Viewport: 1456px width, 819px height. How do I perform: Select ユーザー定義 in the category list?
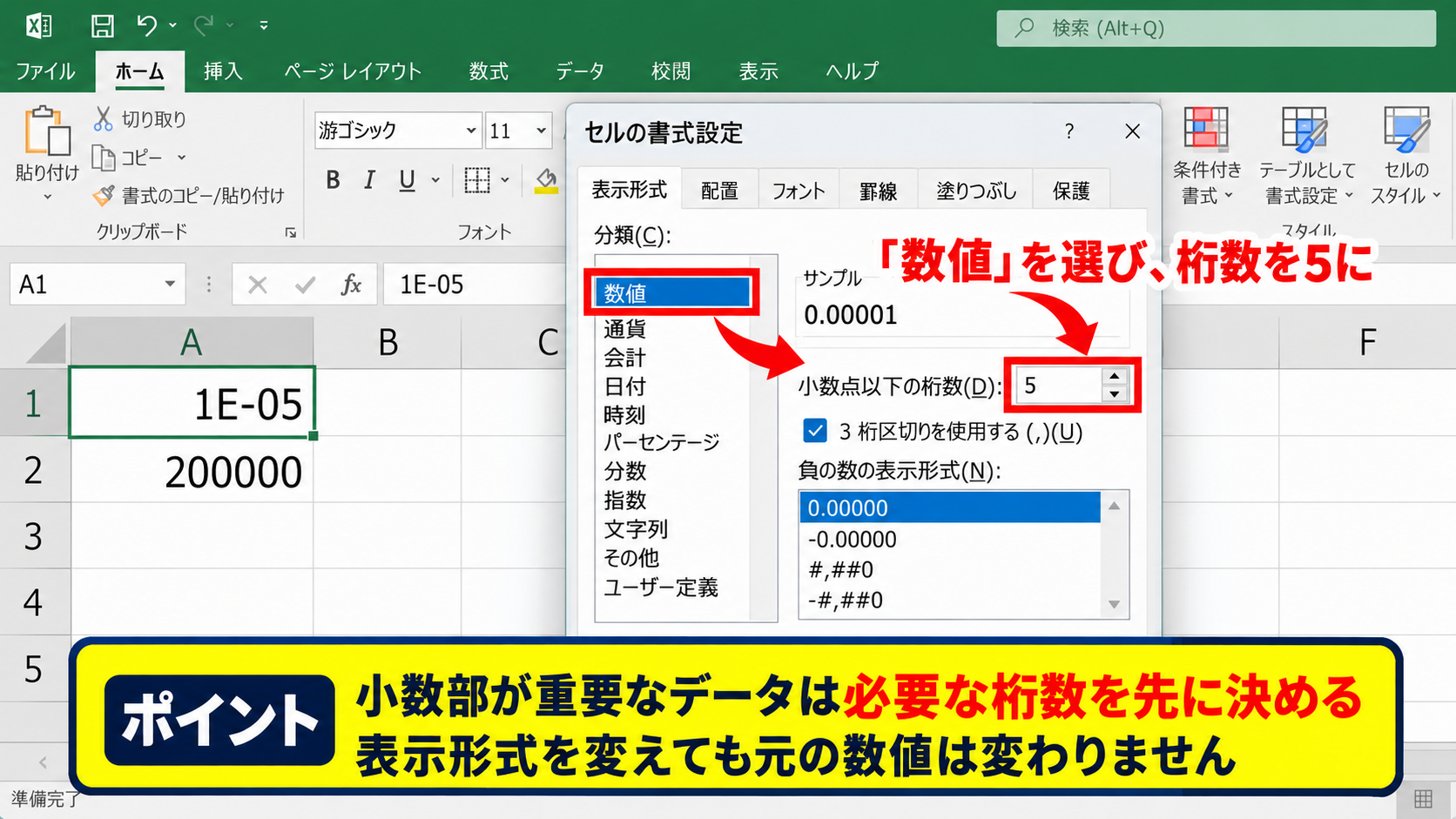click(661, 587)
